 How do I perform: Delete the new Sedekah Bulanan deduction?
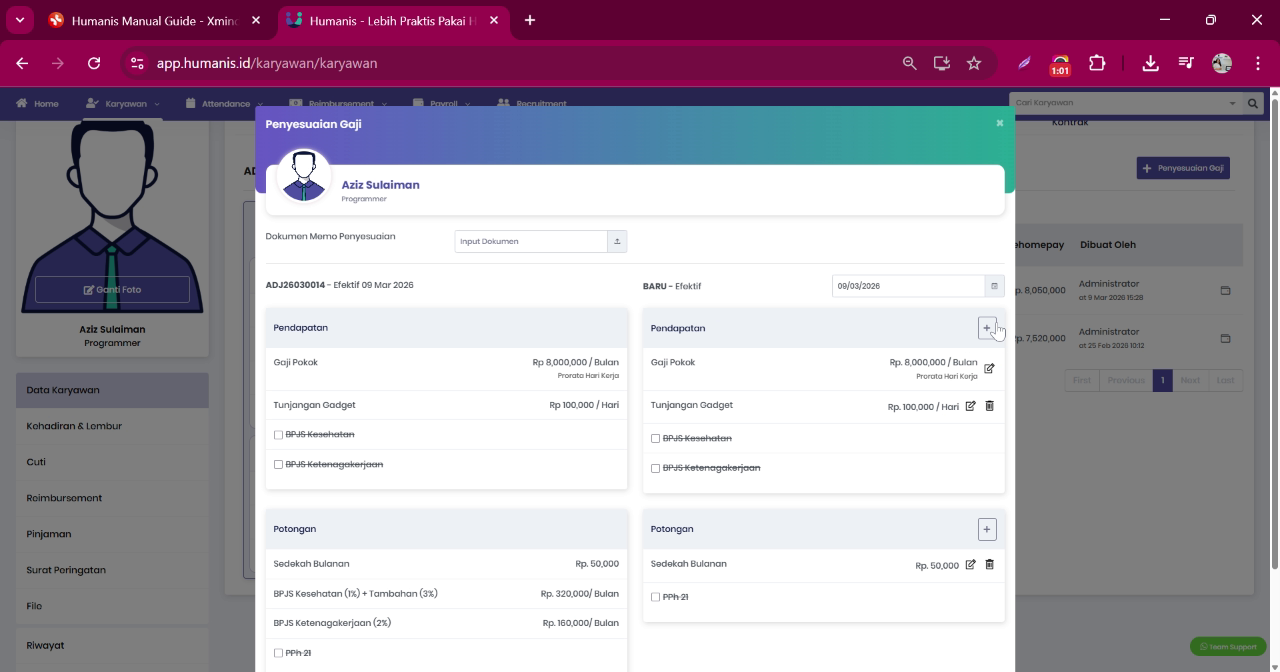click(990, 564)
